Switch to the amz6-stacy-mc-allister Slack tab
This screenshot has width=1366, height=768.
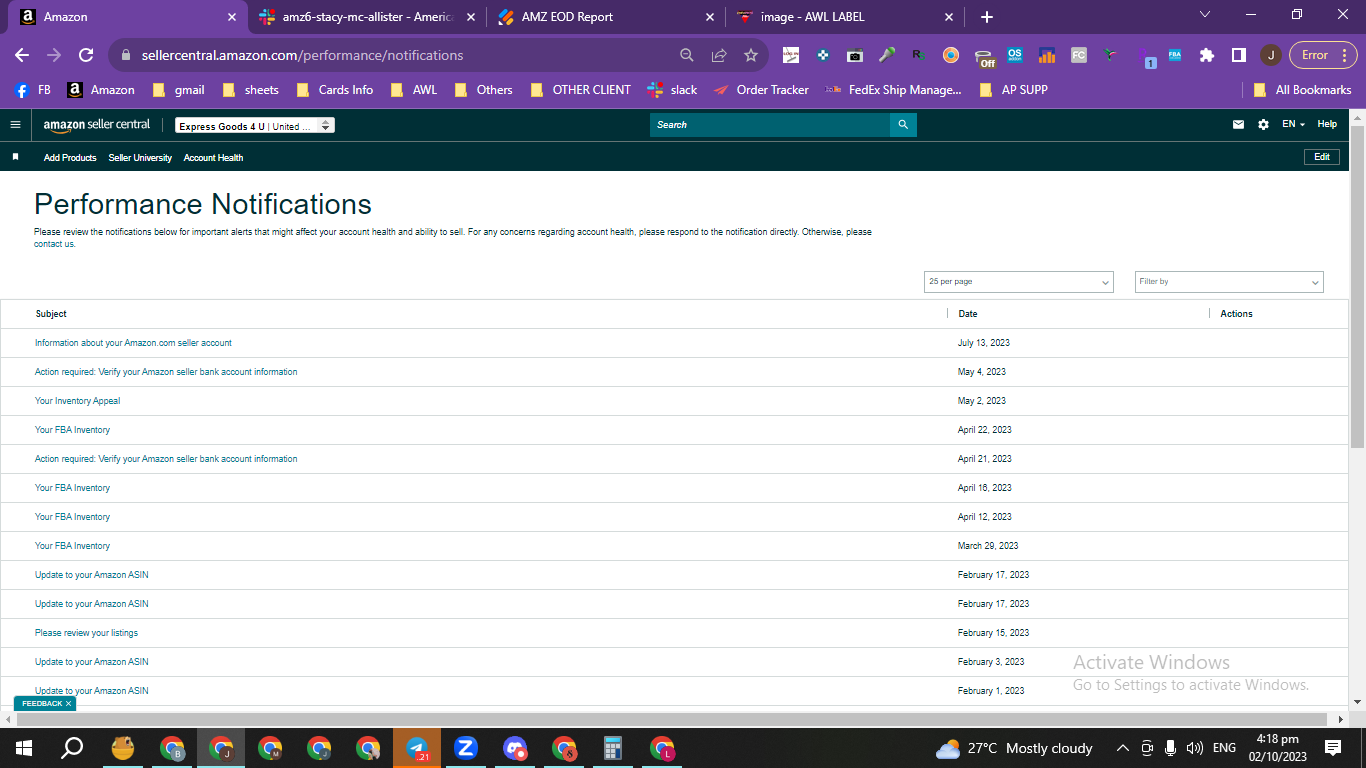pyautogui.click(x=366, y=17)
